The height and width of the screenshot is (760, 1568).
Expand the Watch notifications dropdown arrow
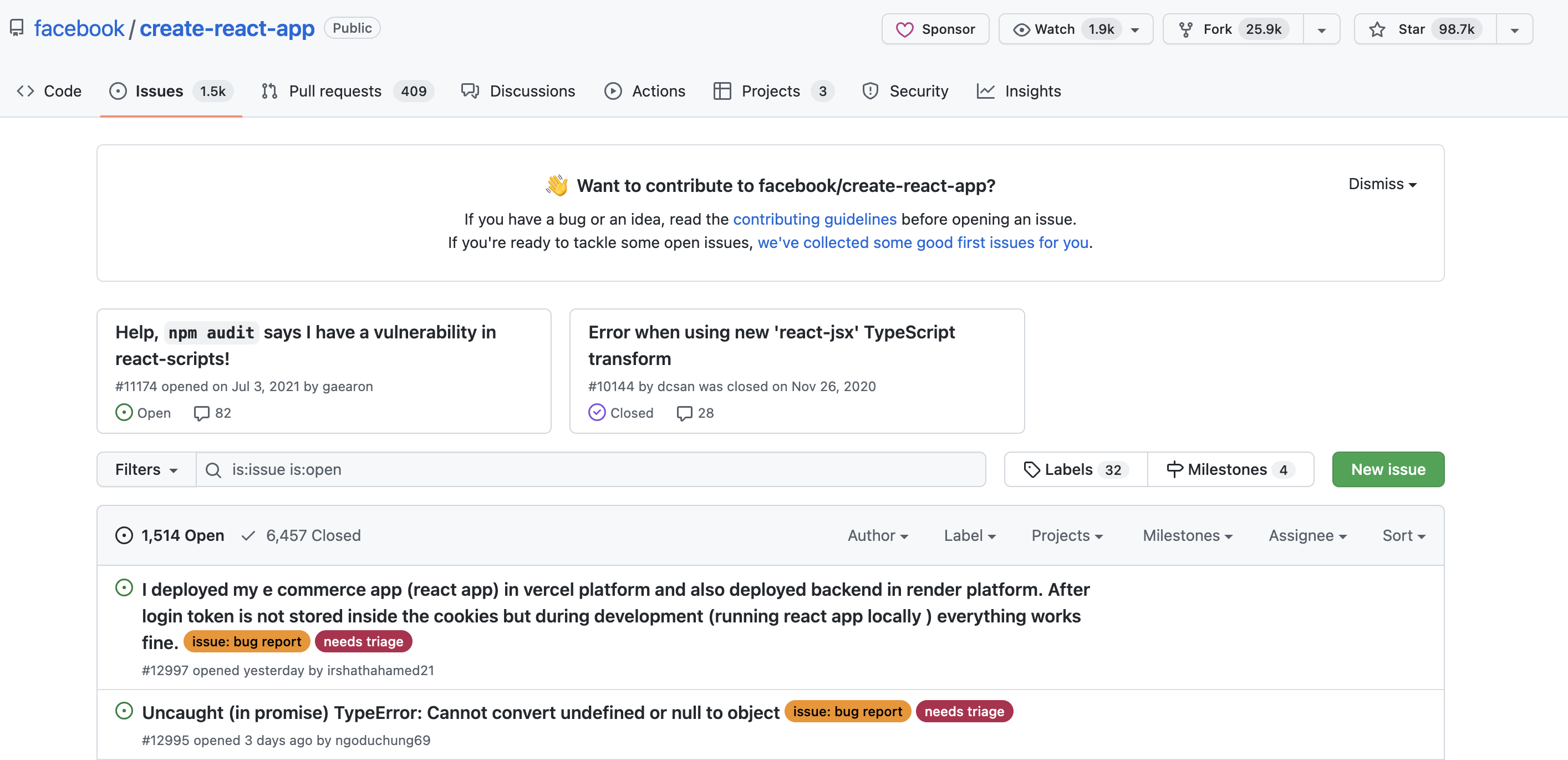point(1134,30)
